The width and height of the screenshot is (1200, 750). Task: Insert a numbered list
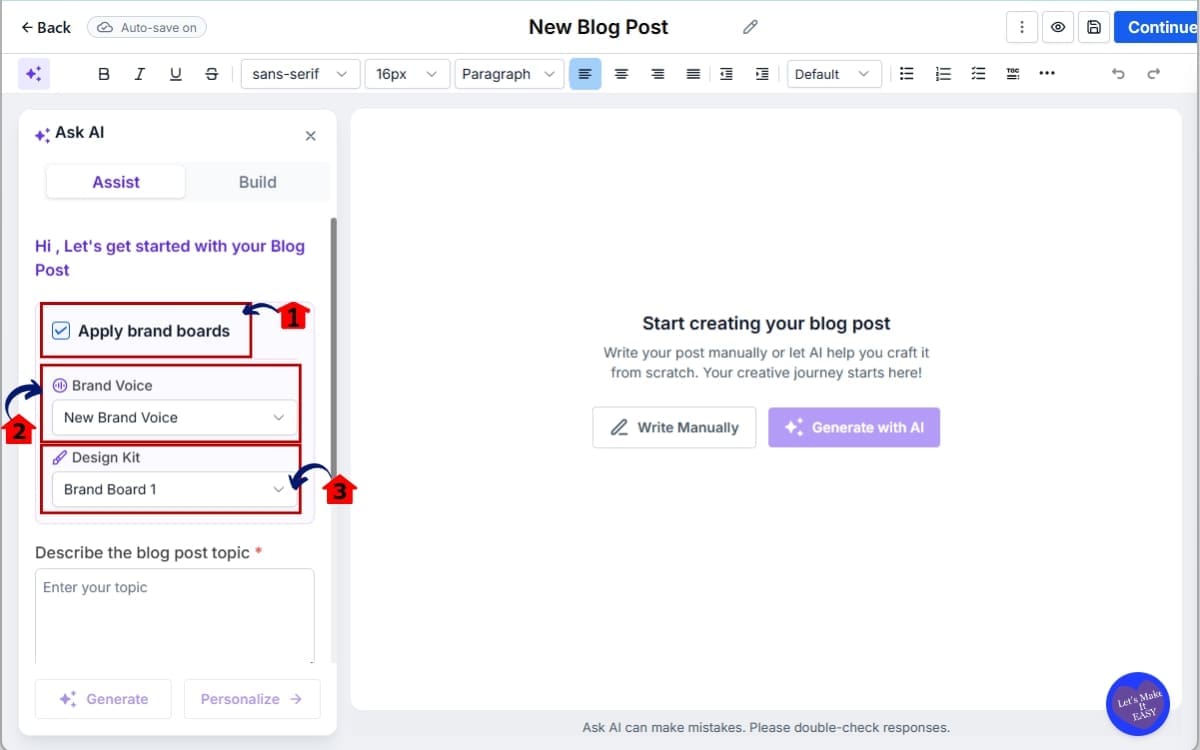click(943, 74)
